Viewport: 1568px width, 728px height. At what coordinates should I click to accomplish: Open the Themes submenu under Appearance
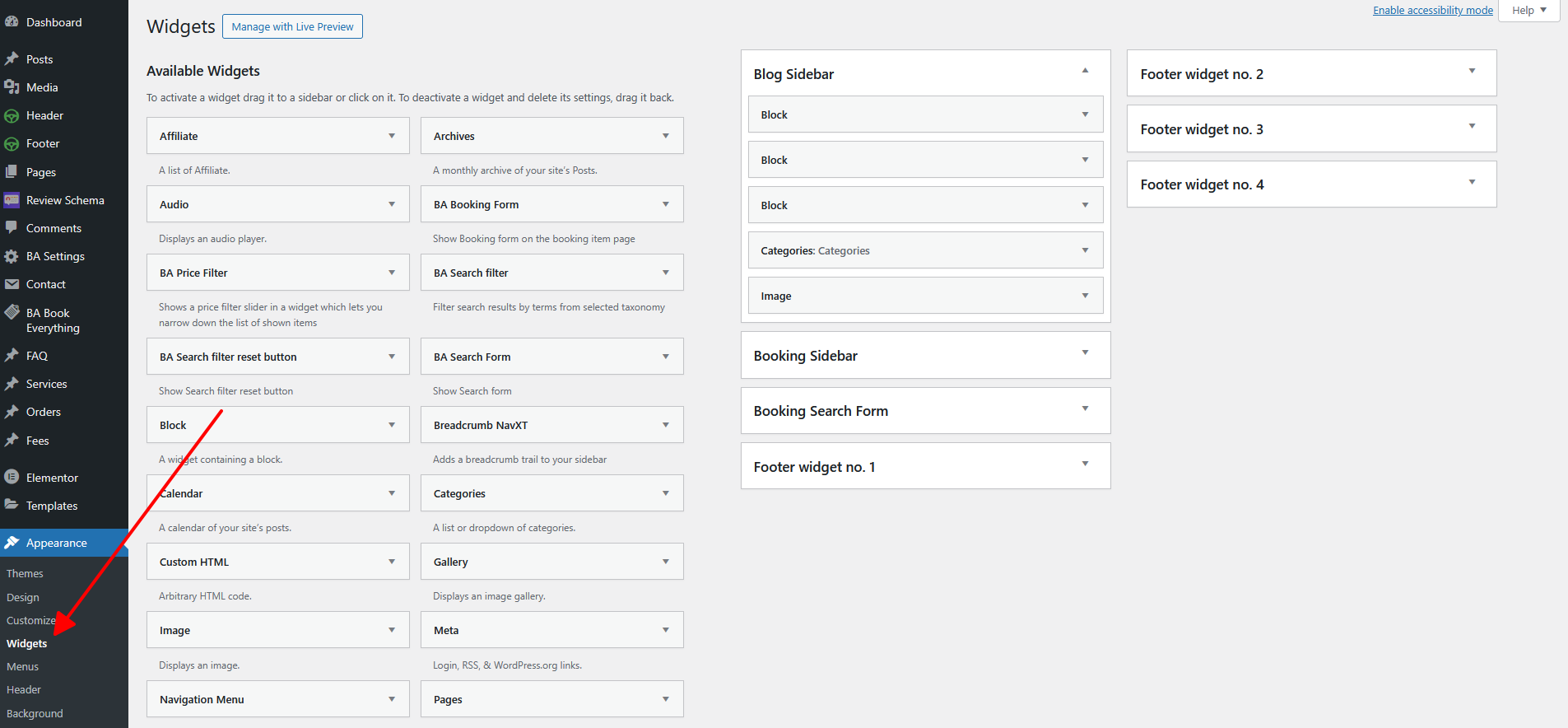(x=25, y=573)
